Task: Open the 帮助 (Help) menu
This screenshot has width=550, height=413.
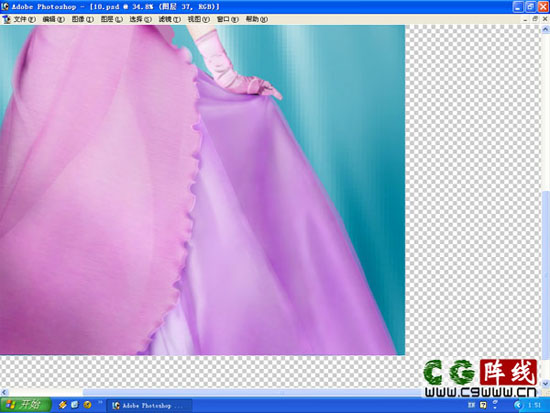Action: pyautogui.click(x=256, y=19)
